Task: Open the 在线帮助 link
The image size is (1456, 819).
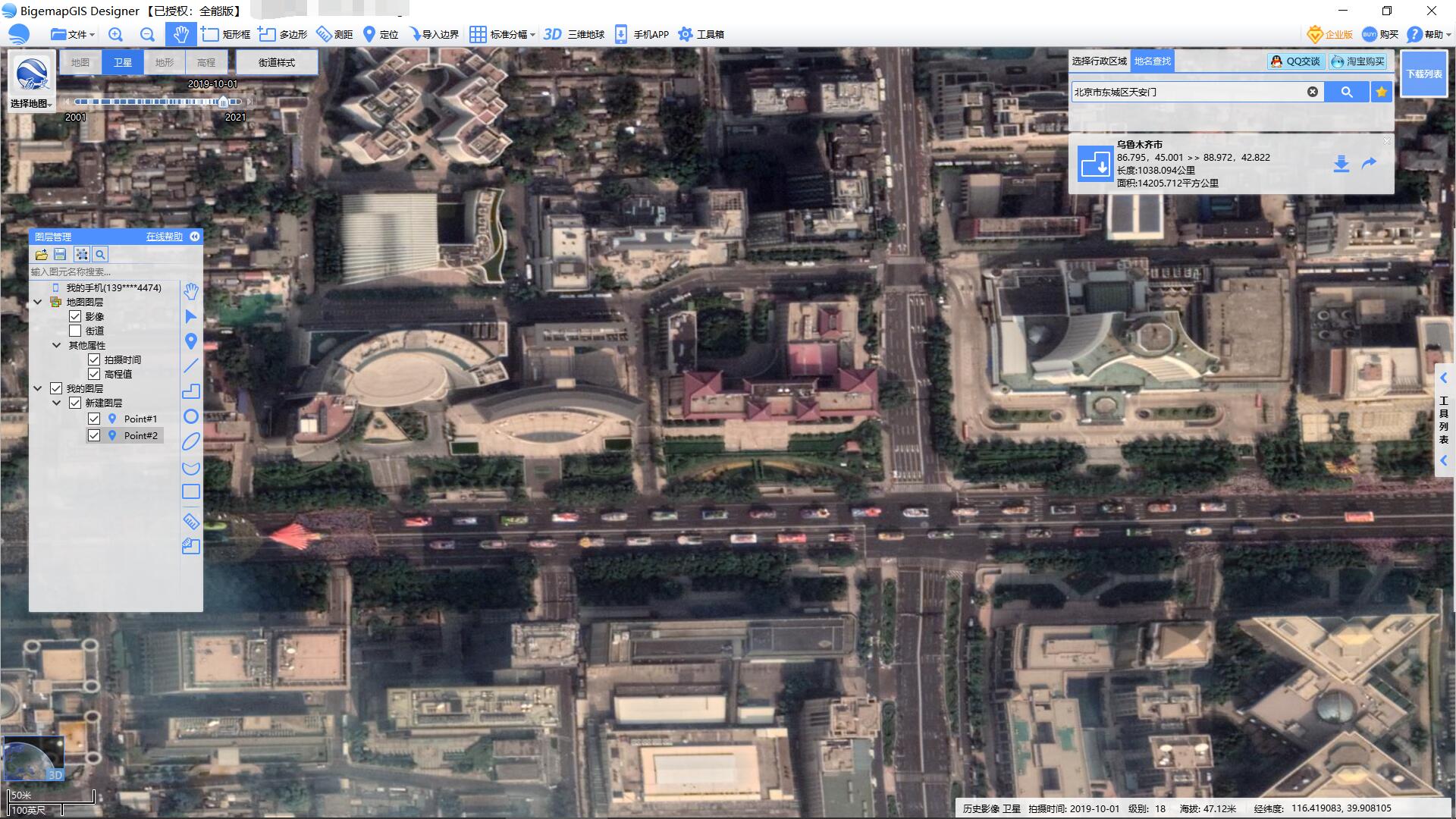Action: (165, 237)
